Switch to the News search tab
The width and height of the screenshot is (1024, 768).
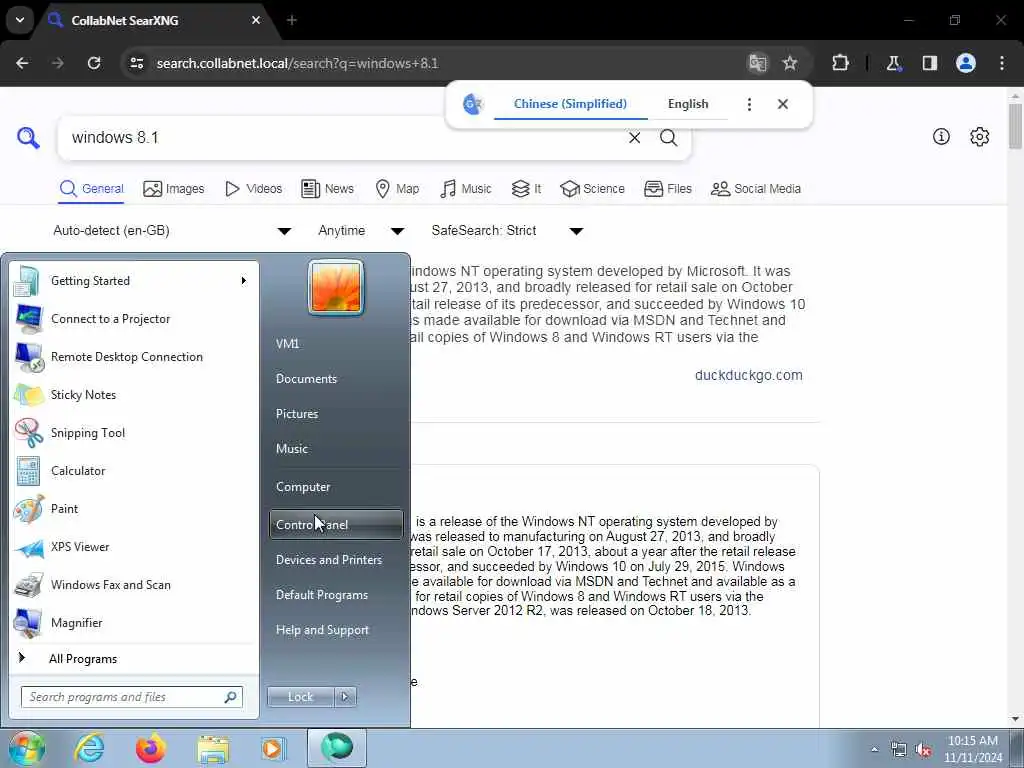[328, 189]
